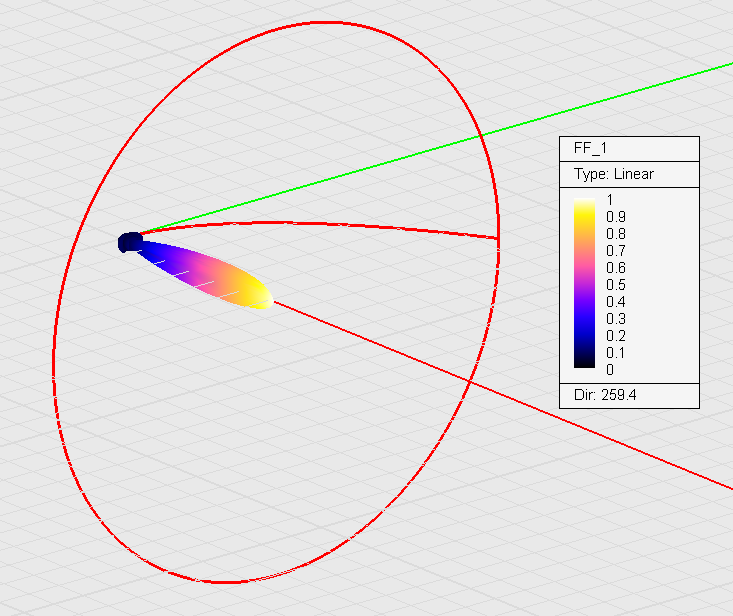Click the legend scale value 0.5
Screen dimensions: 733x616
tap(616, 285)
